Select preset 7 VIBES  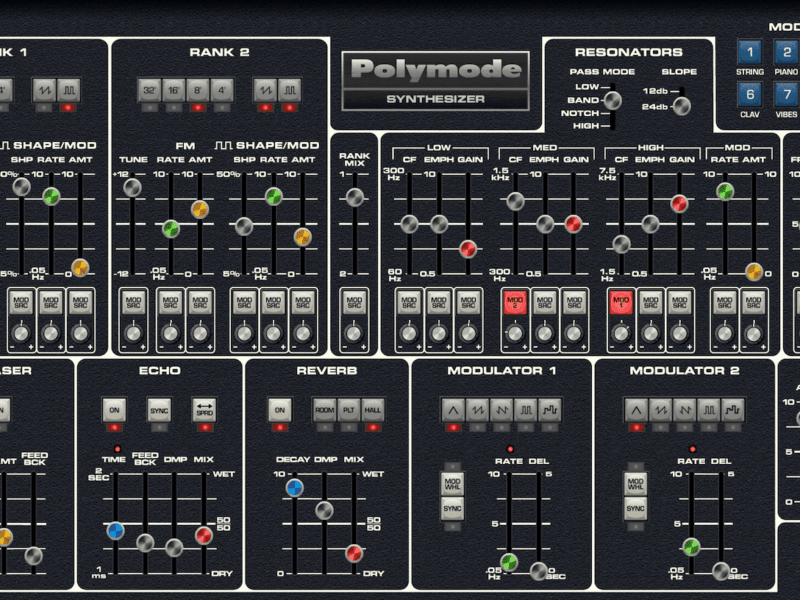787,94
